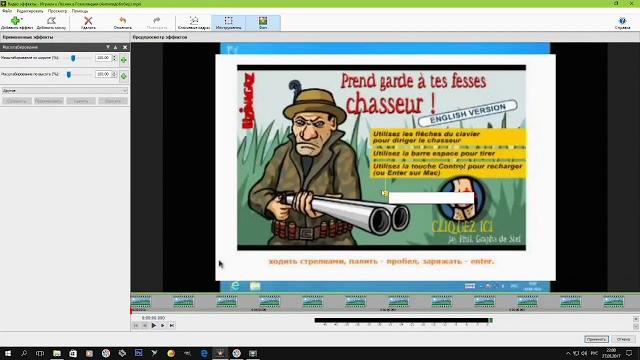Click the green Add Effect plus icon
The image size is (640, 360).
(x=15, y=20)
